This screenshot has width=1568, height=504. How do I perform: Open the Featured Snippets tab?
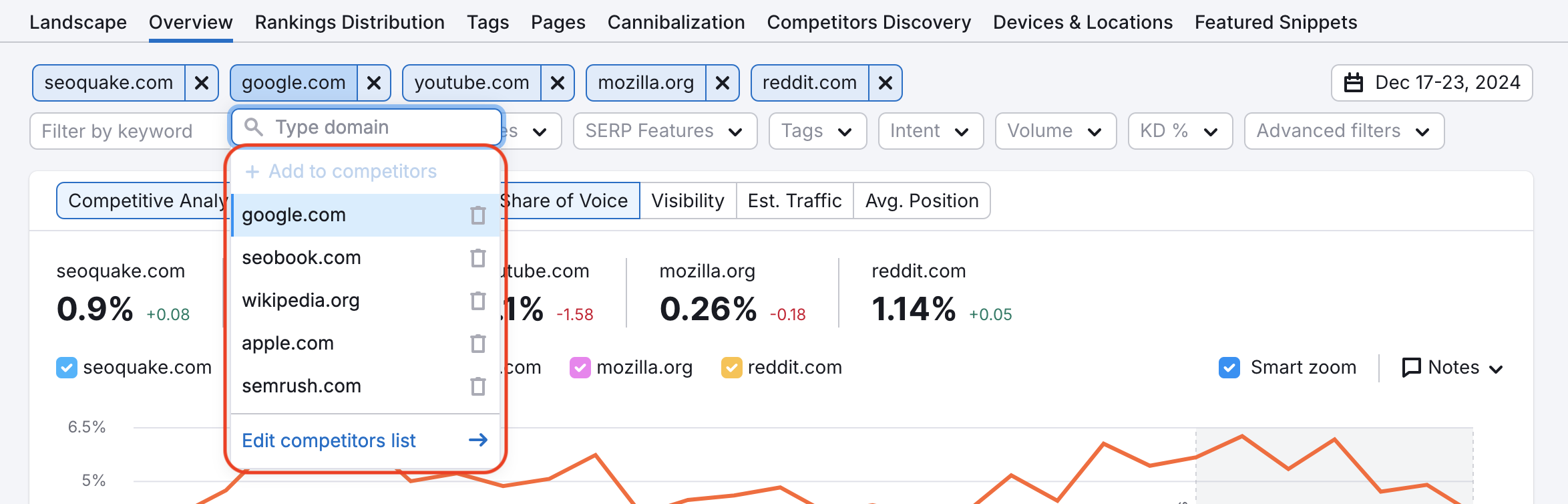1276,22
